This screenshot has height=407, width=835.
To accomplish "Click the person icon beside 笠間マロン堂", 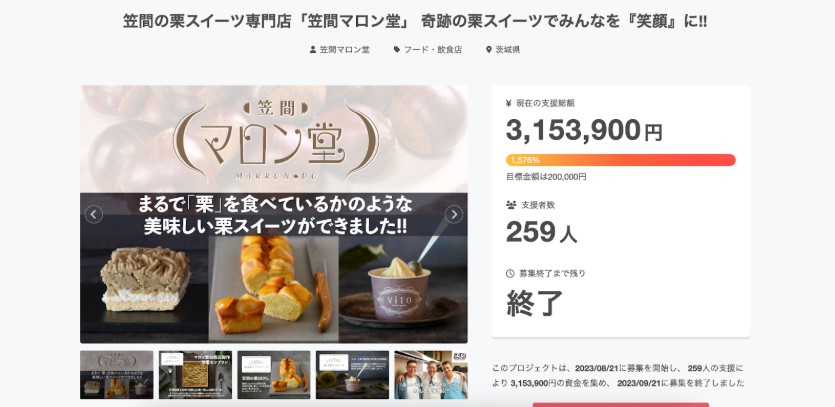I will (x=313, y=50).
